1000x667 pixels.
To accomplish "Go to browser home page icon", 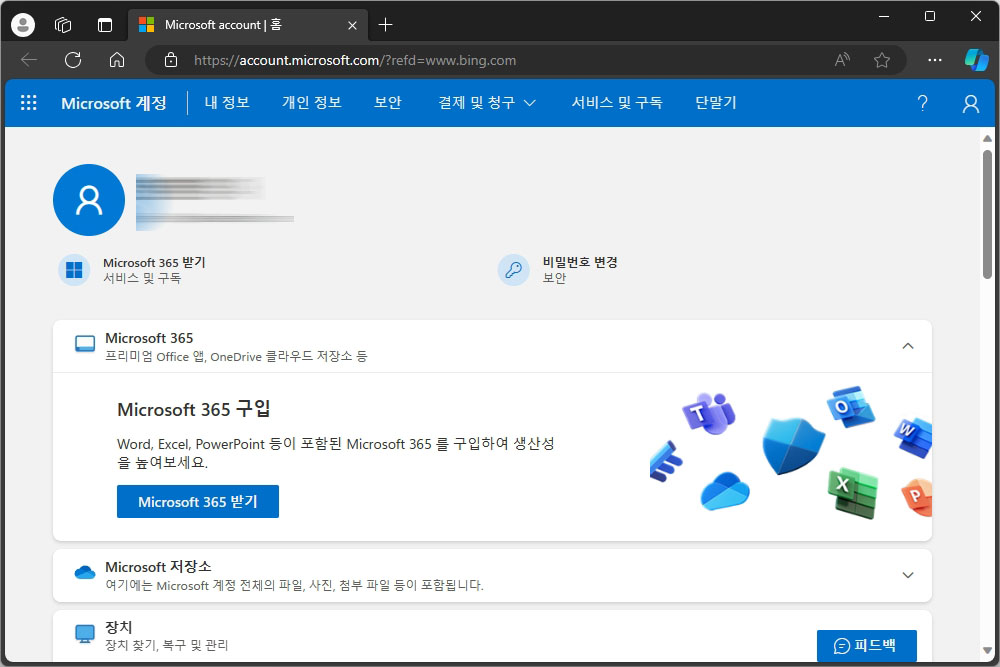I will (x=117, y=60).
